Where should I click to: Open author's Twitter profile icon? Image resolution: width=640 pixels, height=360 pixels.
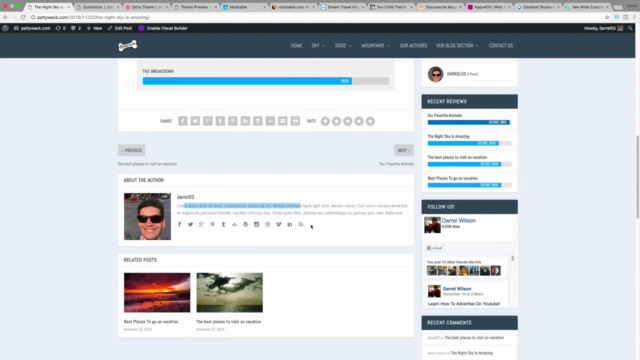click(190, 224)
